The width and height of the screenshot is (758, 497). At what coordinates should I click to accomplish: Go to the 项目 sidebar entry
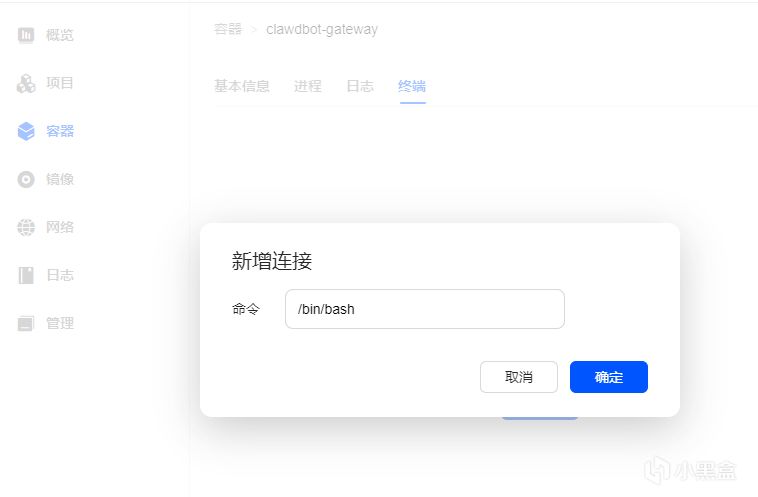click(60, 83)
